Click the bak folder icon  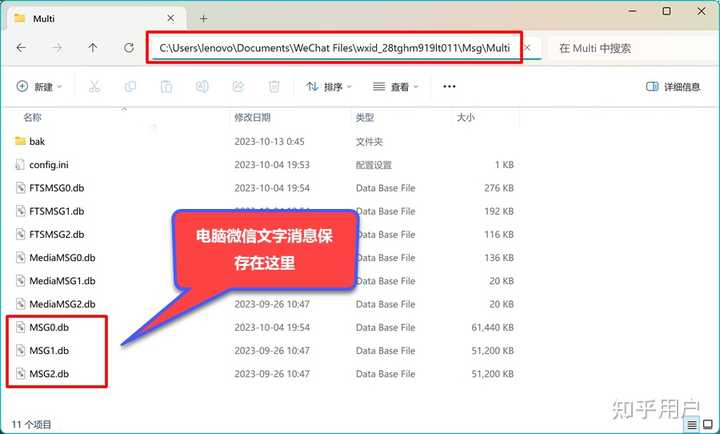point(20,141)
